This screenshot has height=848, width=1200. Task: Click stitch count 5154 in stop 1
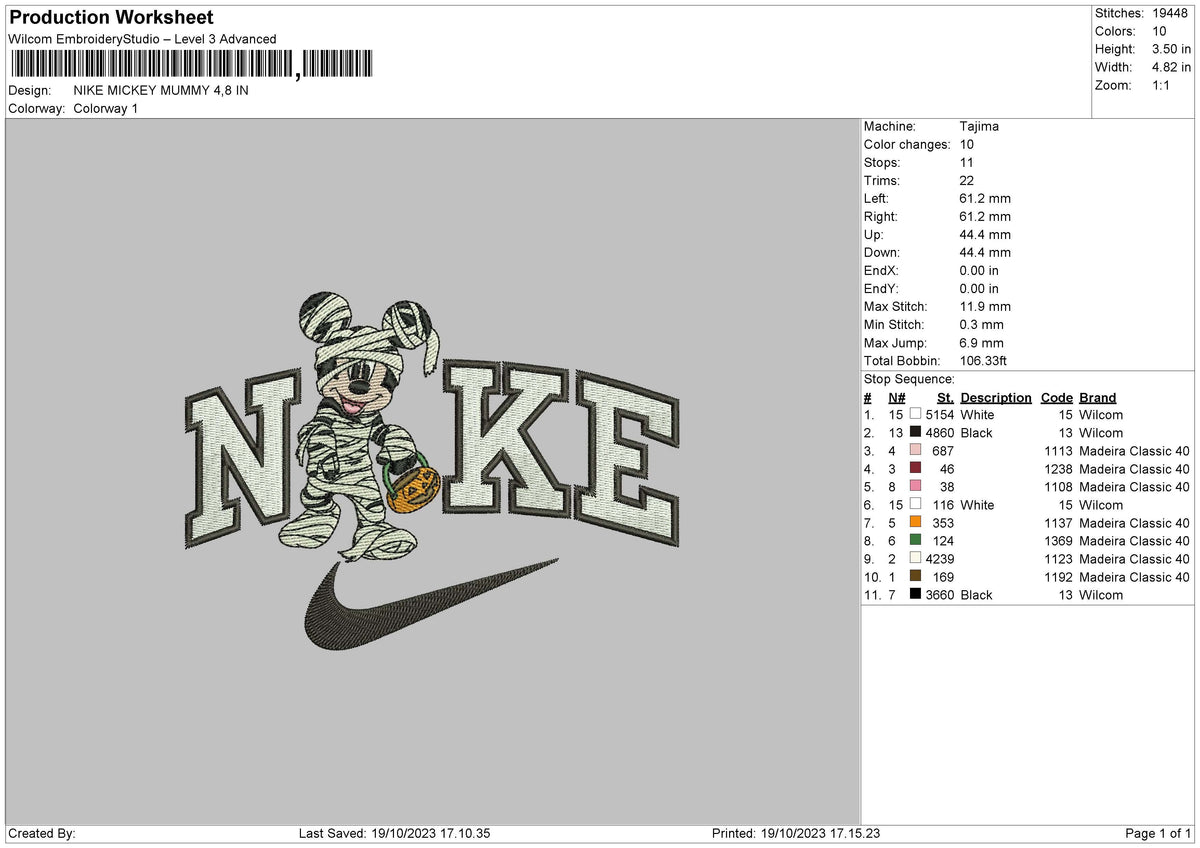point(940,414)
